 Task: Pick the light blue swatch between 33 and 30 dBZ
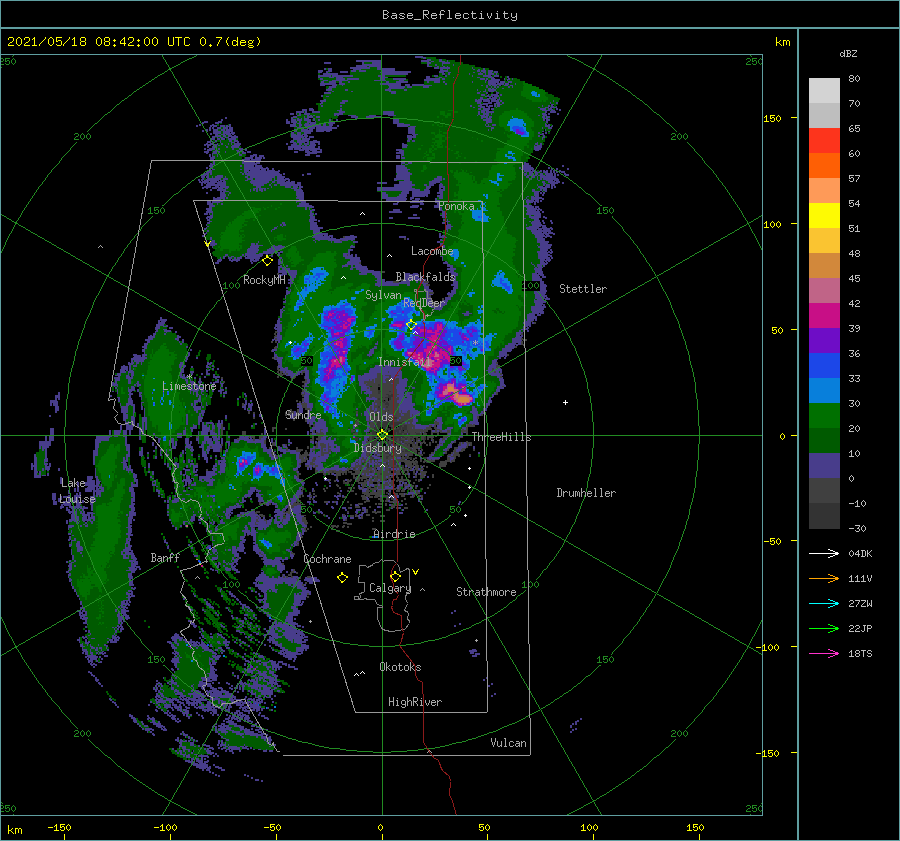[x=824, y=391]
